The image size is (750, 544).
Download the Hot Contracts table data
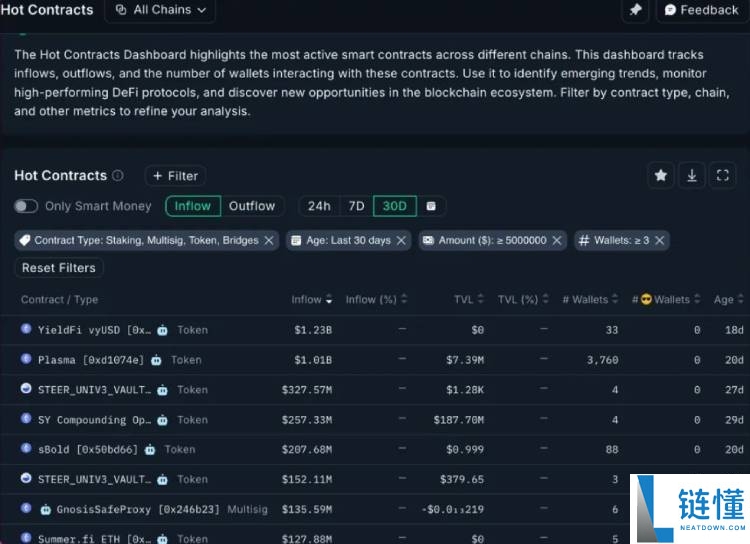(692, 175)
